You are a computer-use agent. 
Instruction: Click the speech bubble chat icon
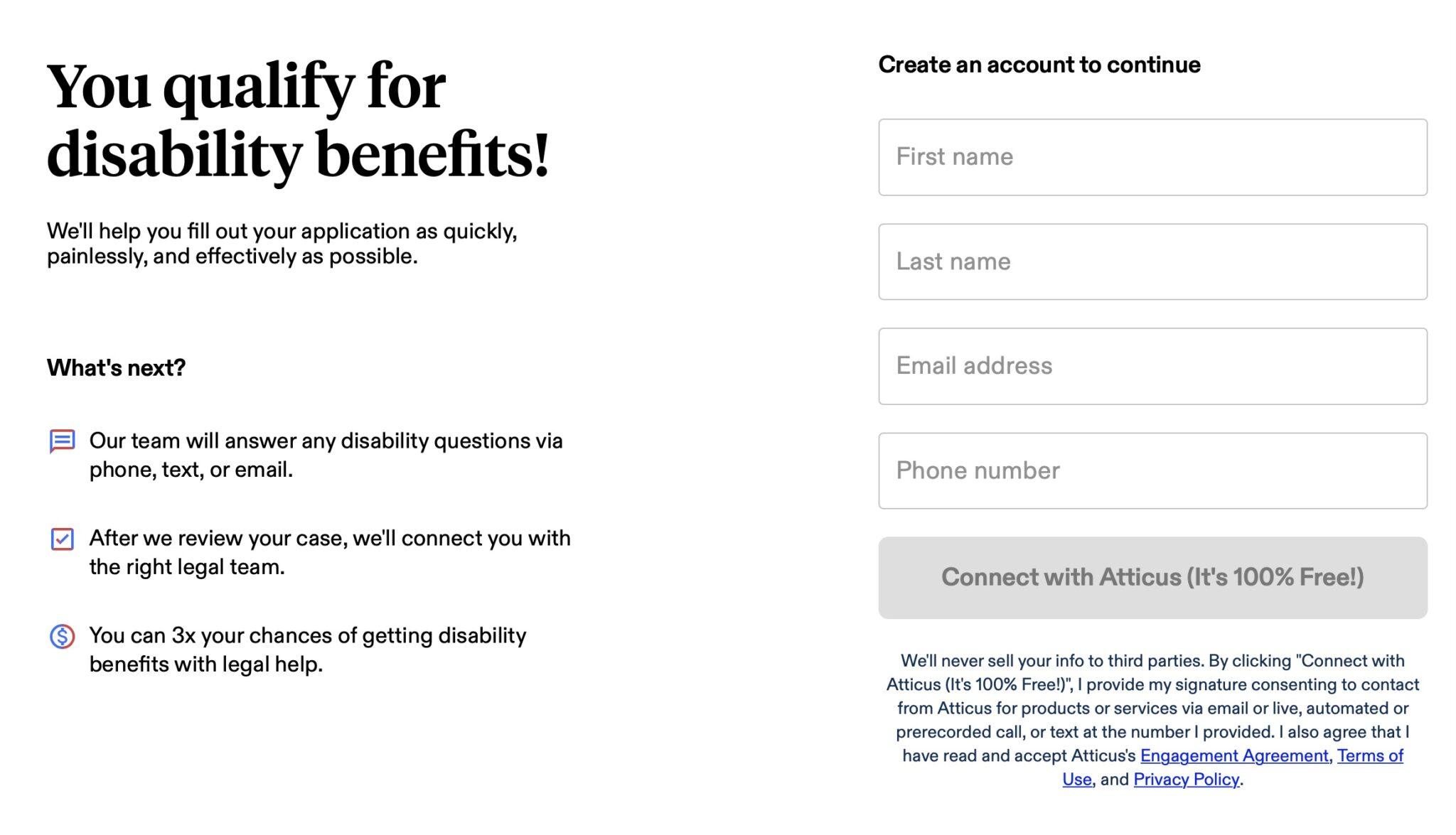click(62, 441)
